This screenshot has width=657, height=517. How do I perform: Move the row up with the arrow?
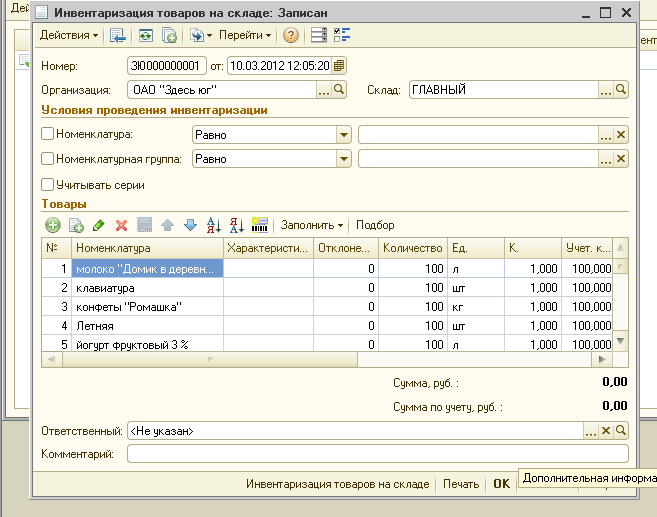click(x=167, y=225)
